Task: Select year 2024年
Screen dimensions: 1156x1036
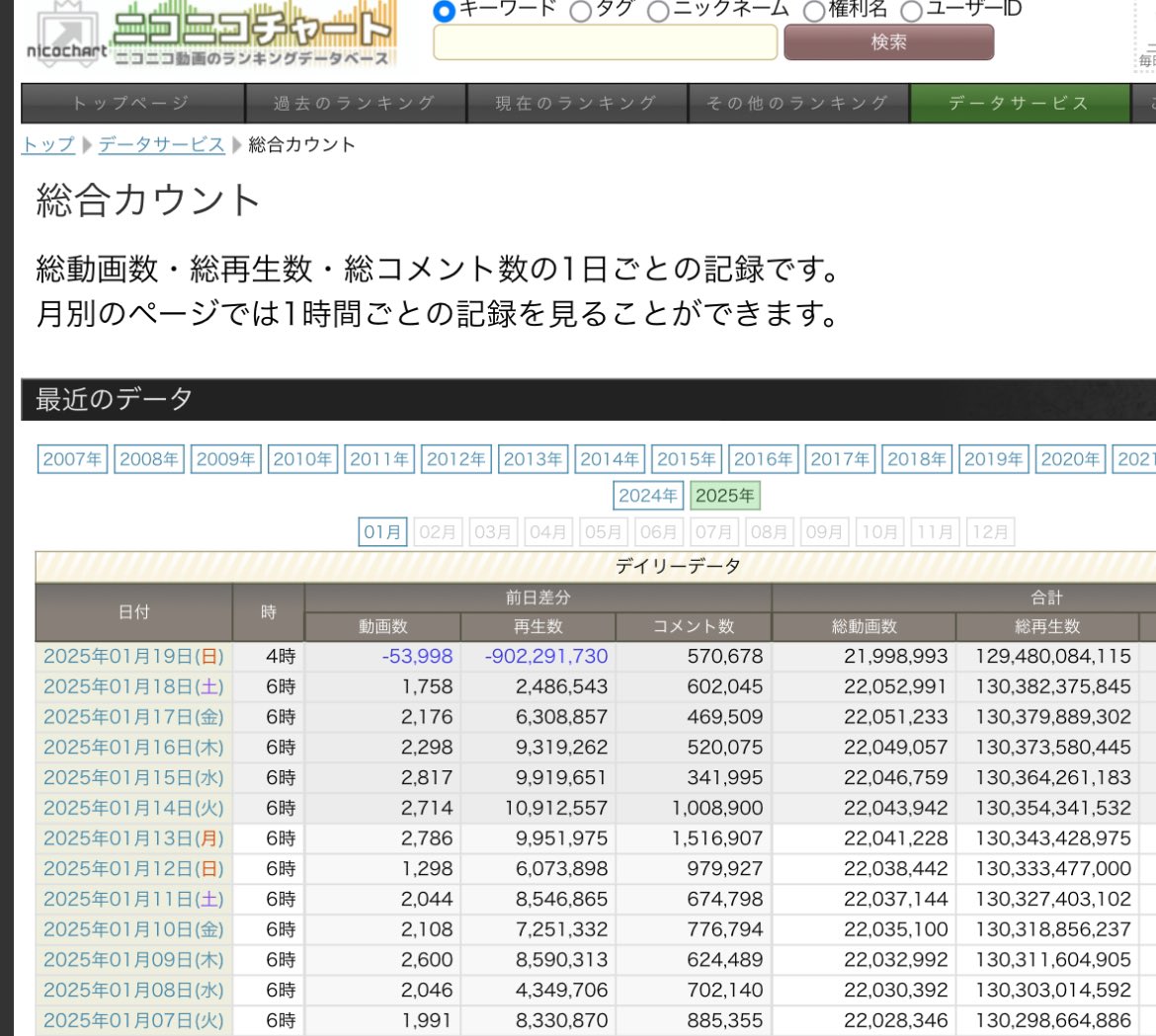Action: [648, 495]
